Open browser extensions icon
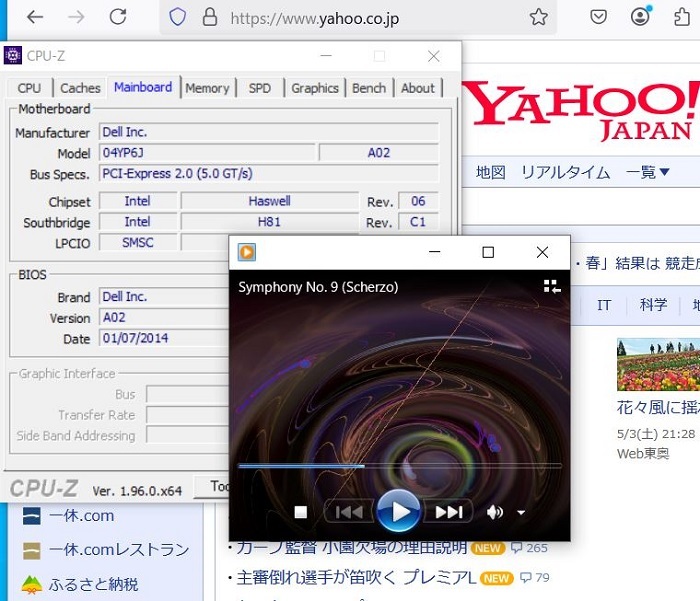 (682, 17)
